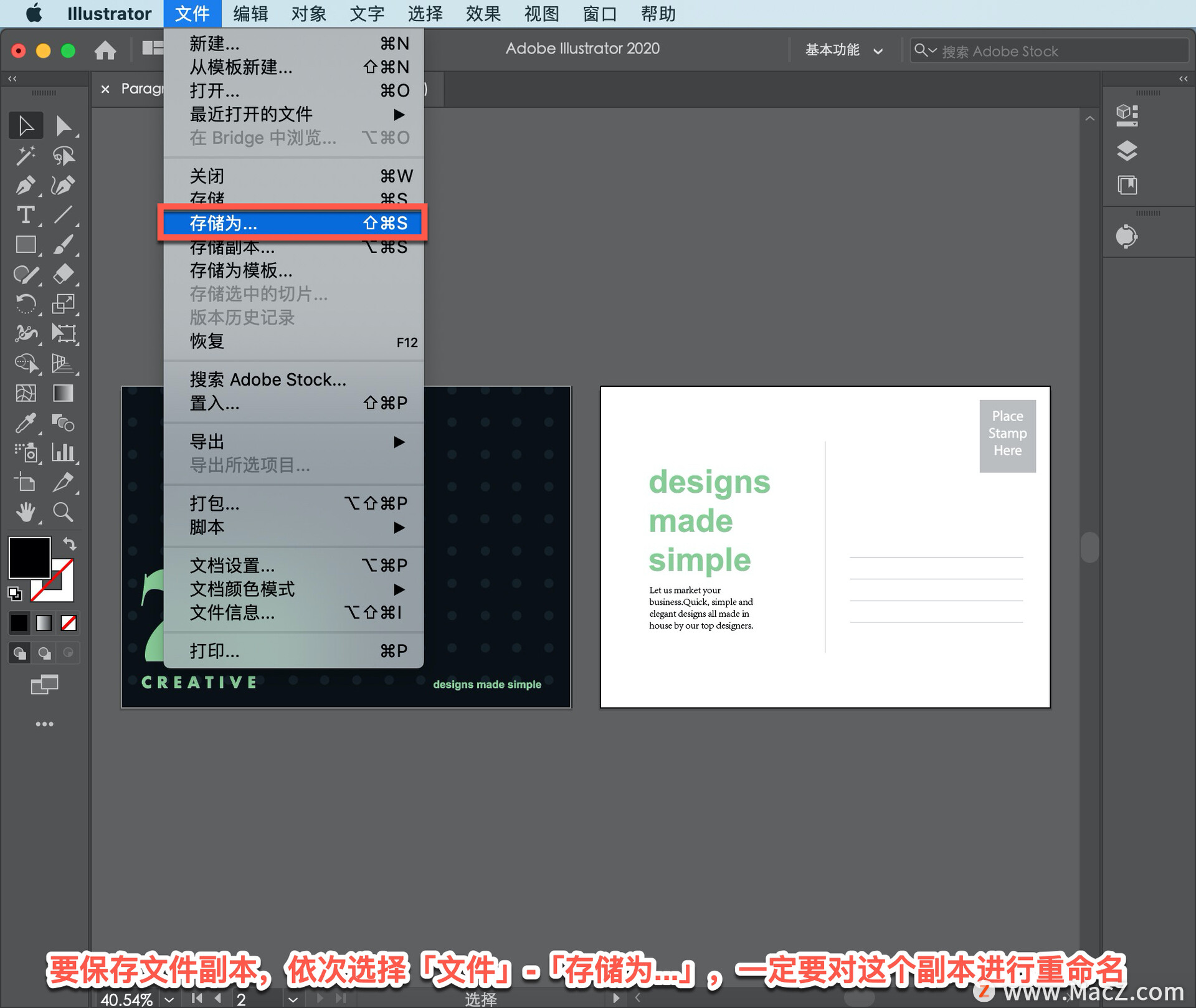Click the black Fill color swatch
Image resolution: width=1196 pixels, height=1008 pixels.
pyautogui.click(x=29, y=557)
